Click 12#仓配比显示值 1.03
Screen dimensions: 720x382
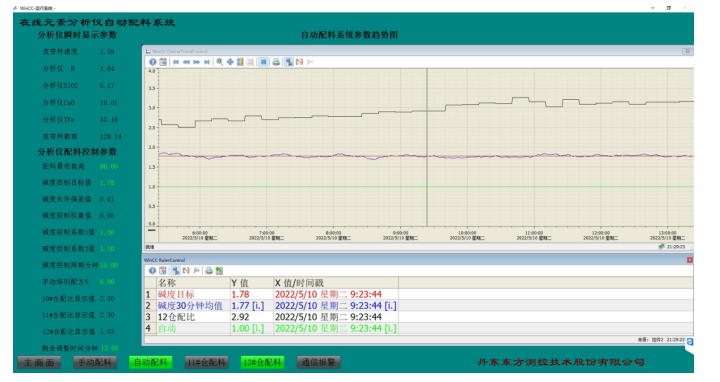tap(107, 331)
